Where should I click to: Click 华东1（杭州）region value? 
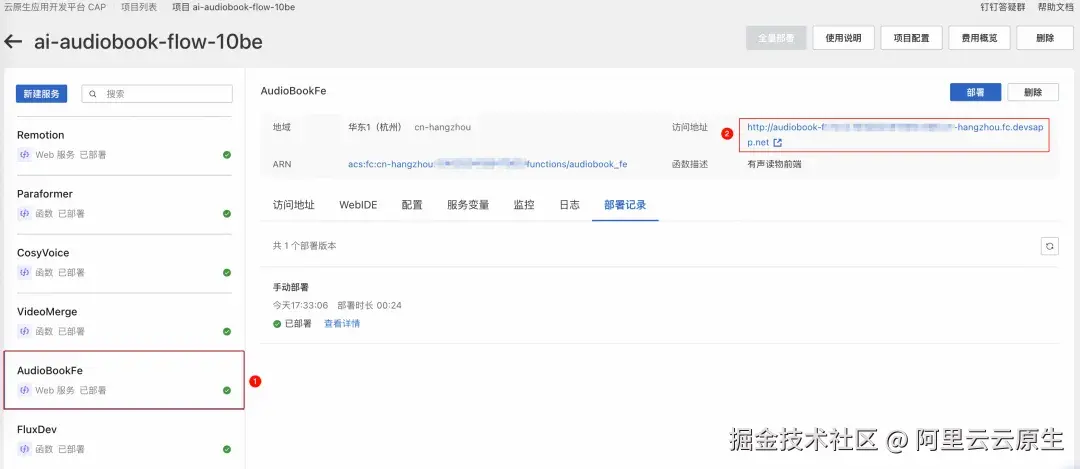coord(375,127)
